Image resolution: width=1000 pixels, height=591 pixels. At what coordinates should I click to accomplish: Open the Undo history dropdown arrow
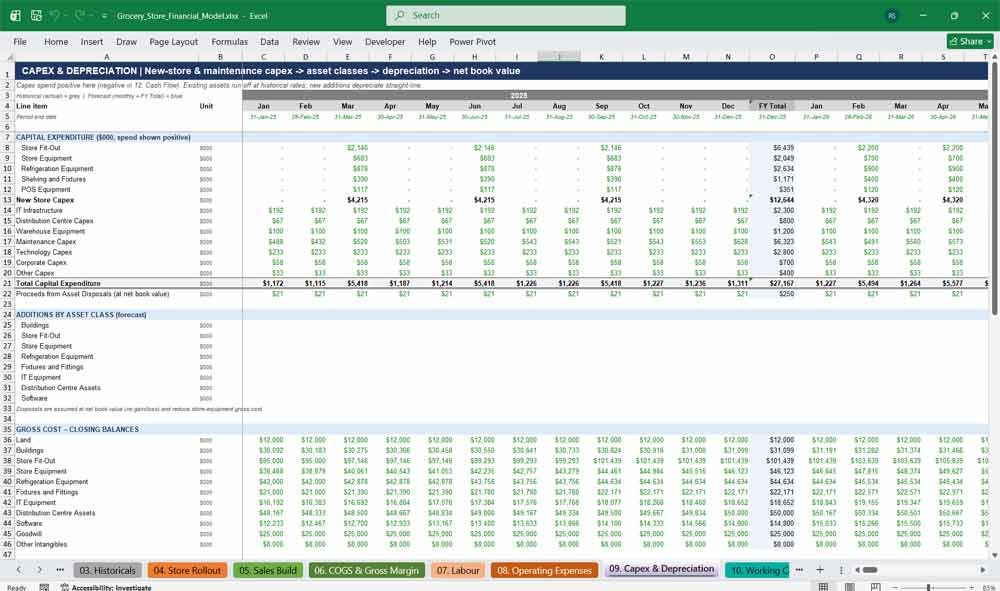[66, 15]
